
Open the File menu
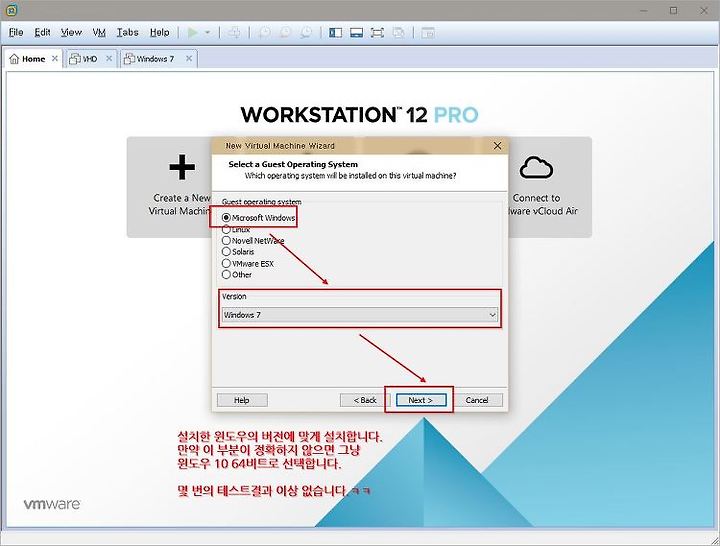(x=16, y=33)
